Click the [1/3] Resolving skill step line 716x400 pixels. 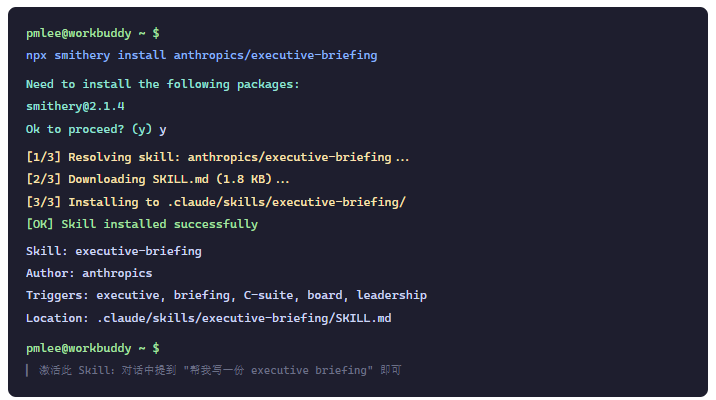pos(217,157)
